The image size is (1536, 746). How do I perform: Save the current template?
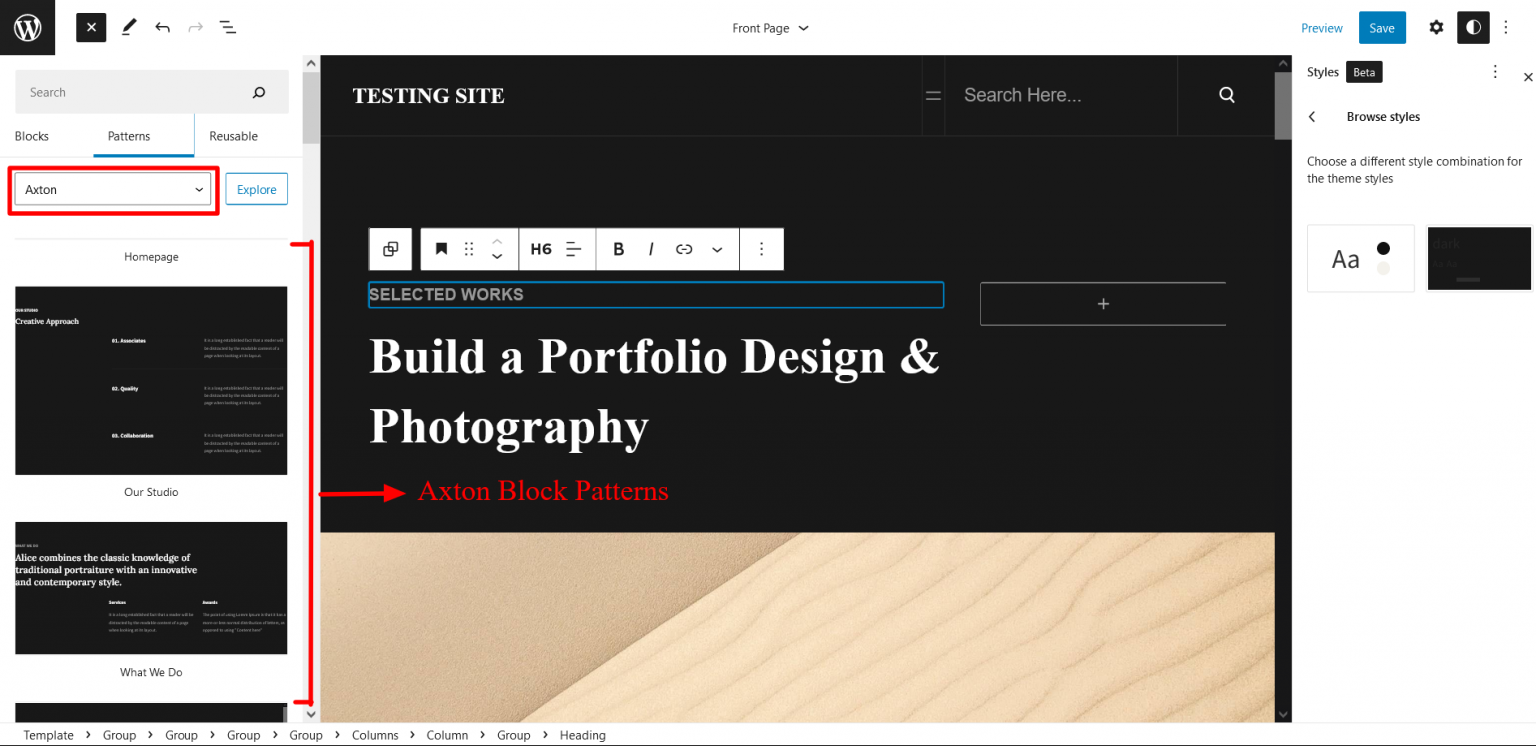1381,27
